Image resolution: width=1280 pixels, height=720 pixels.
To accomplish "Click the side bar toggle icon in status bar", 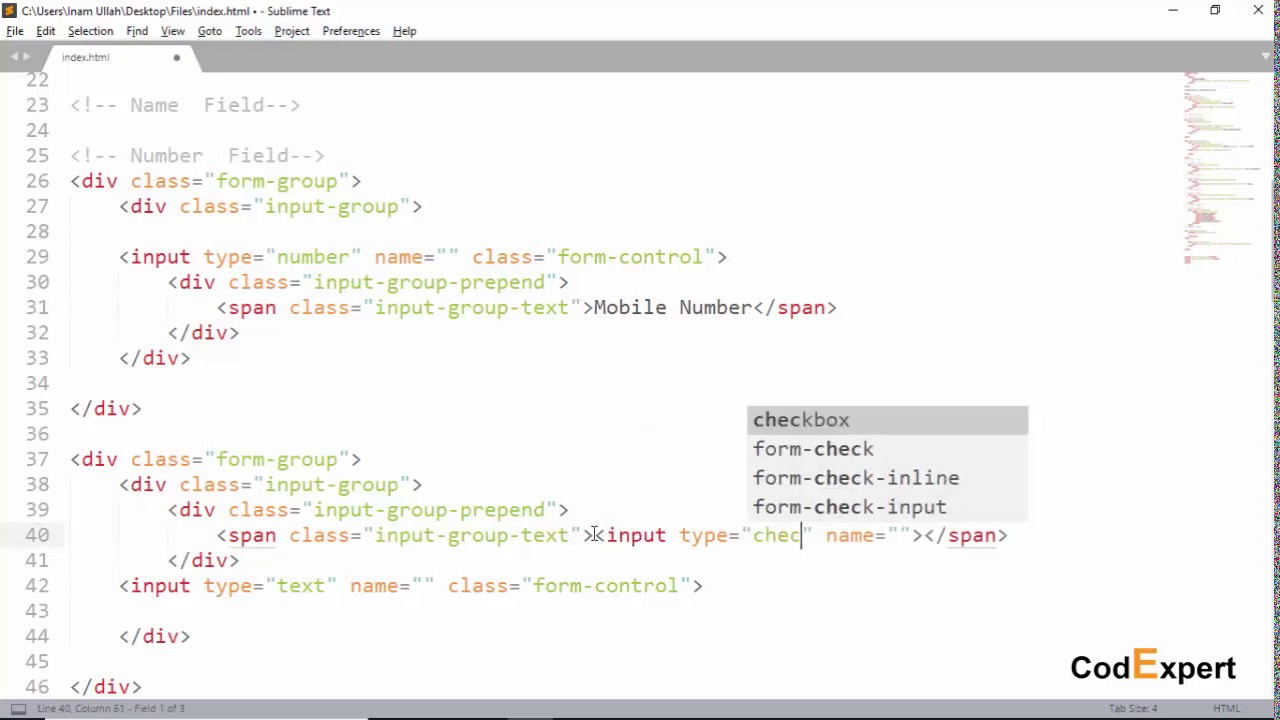I will [16, 708].
